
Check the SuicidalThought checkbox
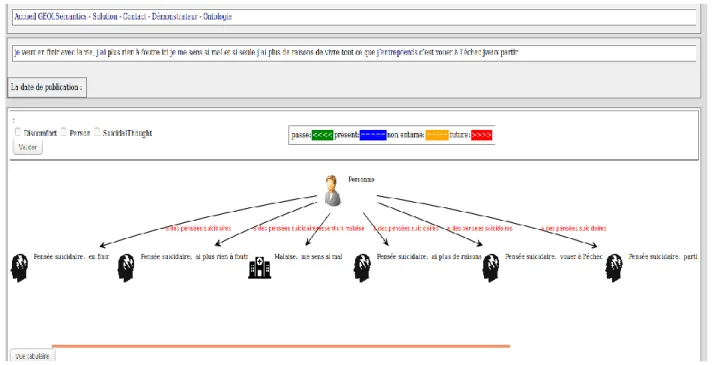click(x=97, y=132)
